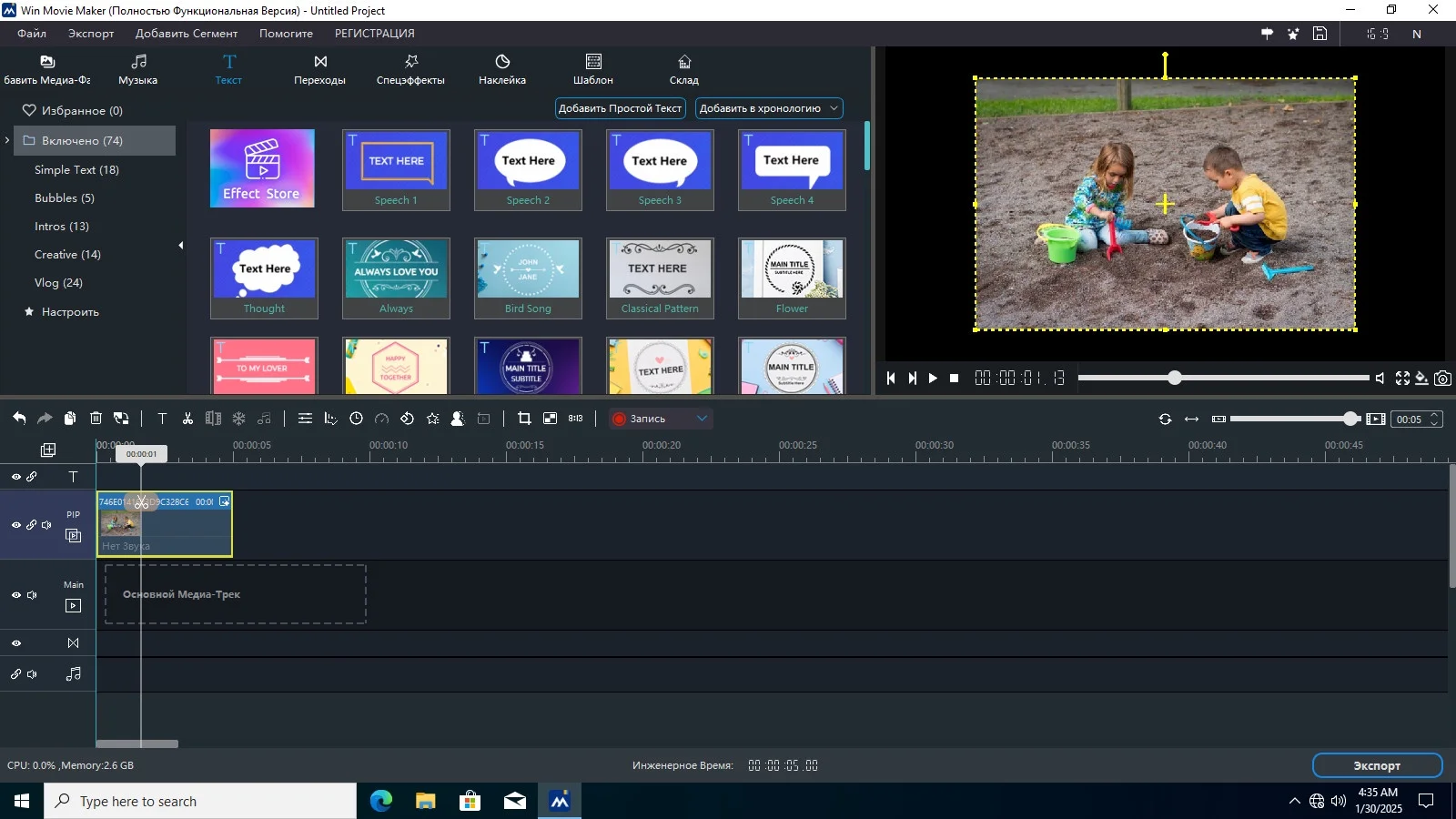The image size is (1456, 819).
Task: Open the Запись dropdown arrow
Action: (x=702, y=419)
